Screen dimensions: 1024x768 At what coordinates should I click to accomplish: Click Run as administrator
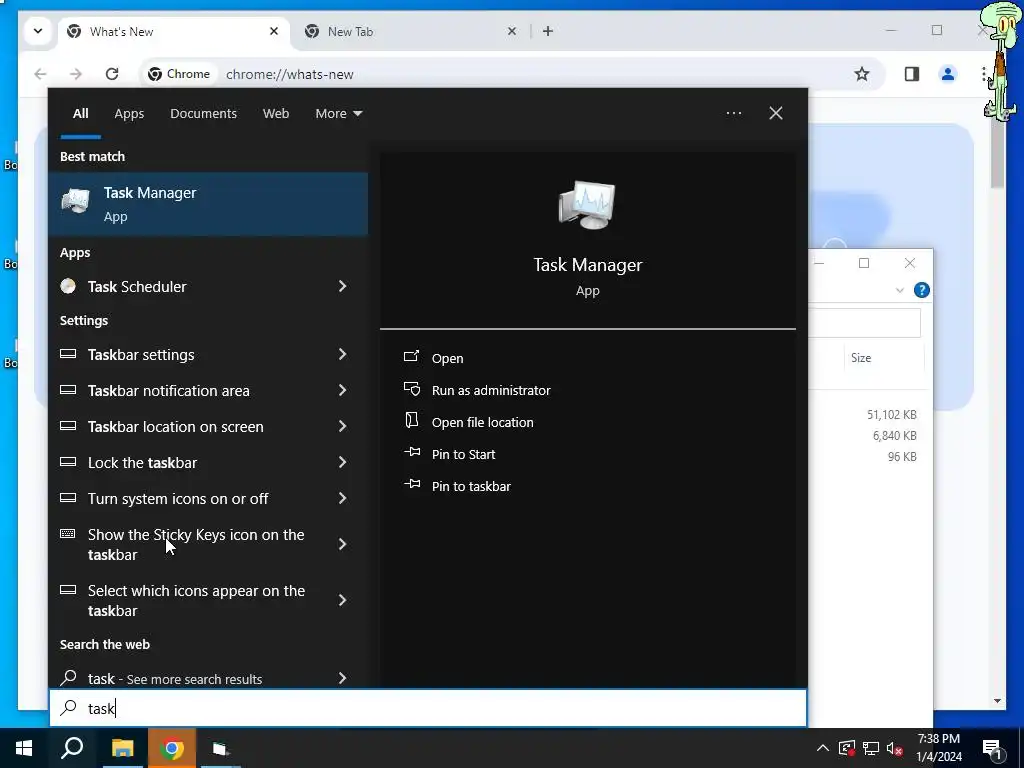(x=491, y=390)
